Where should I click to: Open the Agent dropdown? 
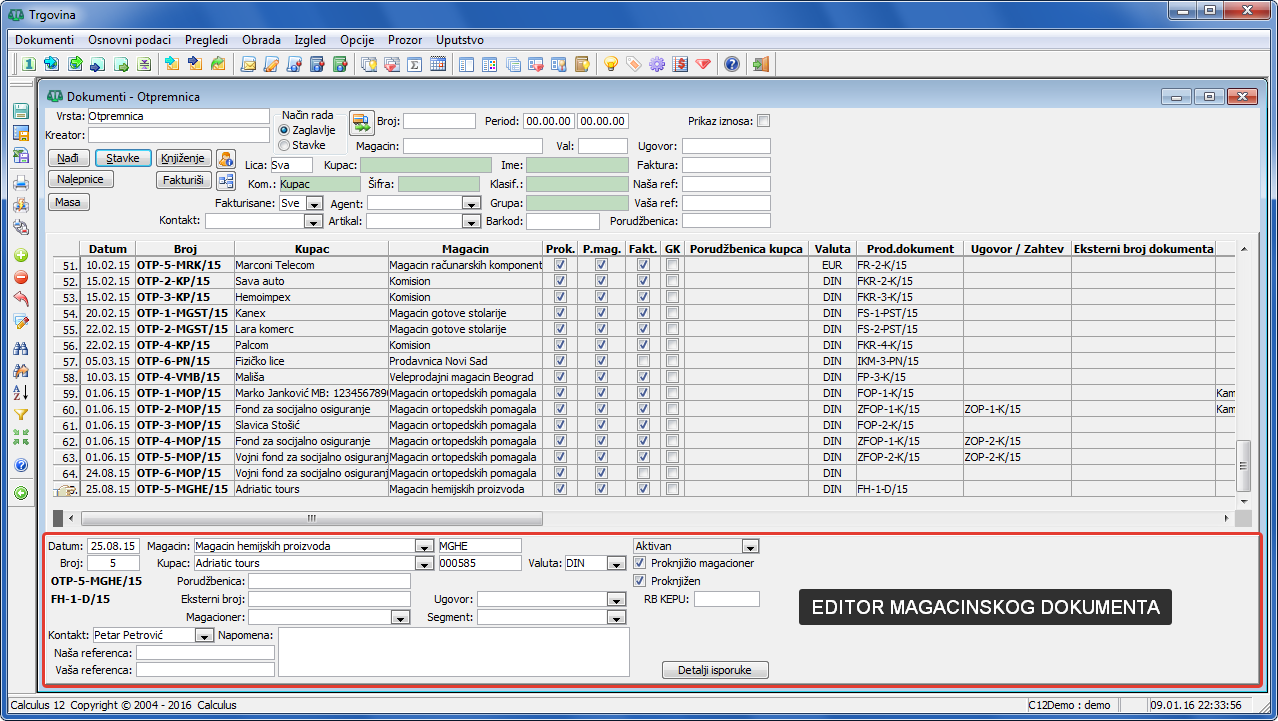pos(473,203)
